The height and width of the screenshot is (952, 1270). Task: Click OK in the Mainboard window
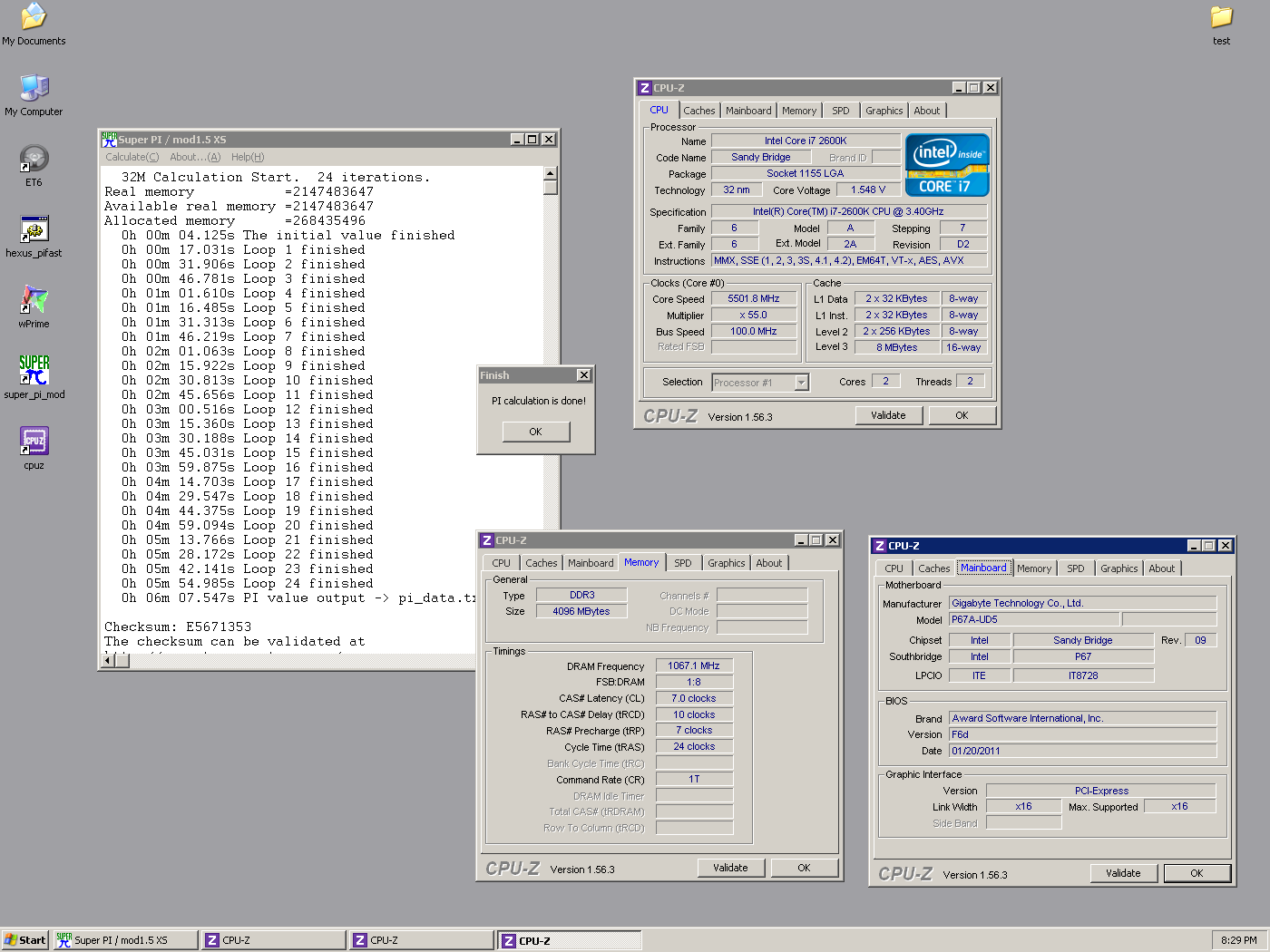1197,873
